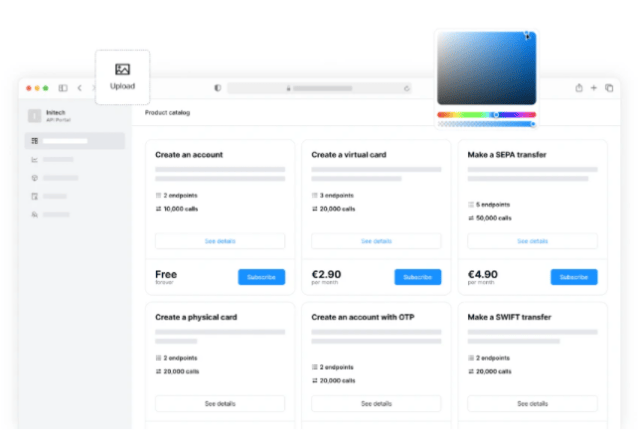Toggle the browser sidebar panel icon
The image size is (640, 431).
coord(63,88)
